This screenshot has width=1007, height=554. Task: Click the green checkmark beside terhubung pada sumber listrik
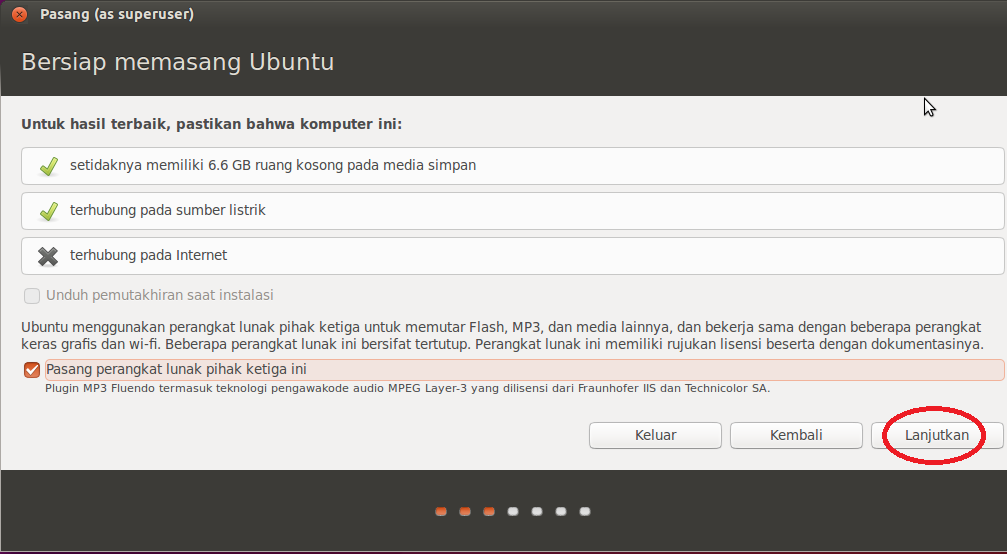click(x=49, y=211)
